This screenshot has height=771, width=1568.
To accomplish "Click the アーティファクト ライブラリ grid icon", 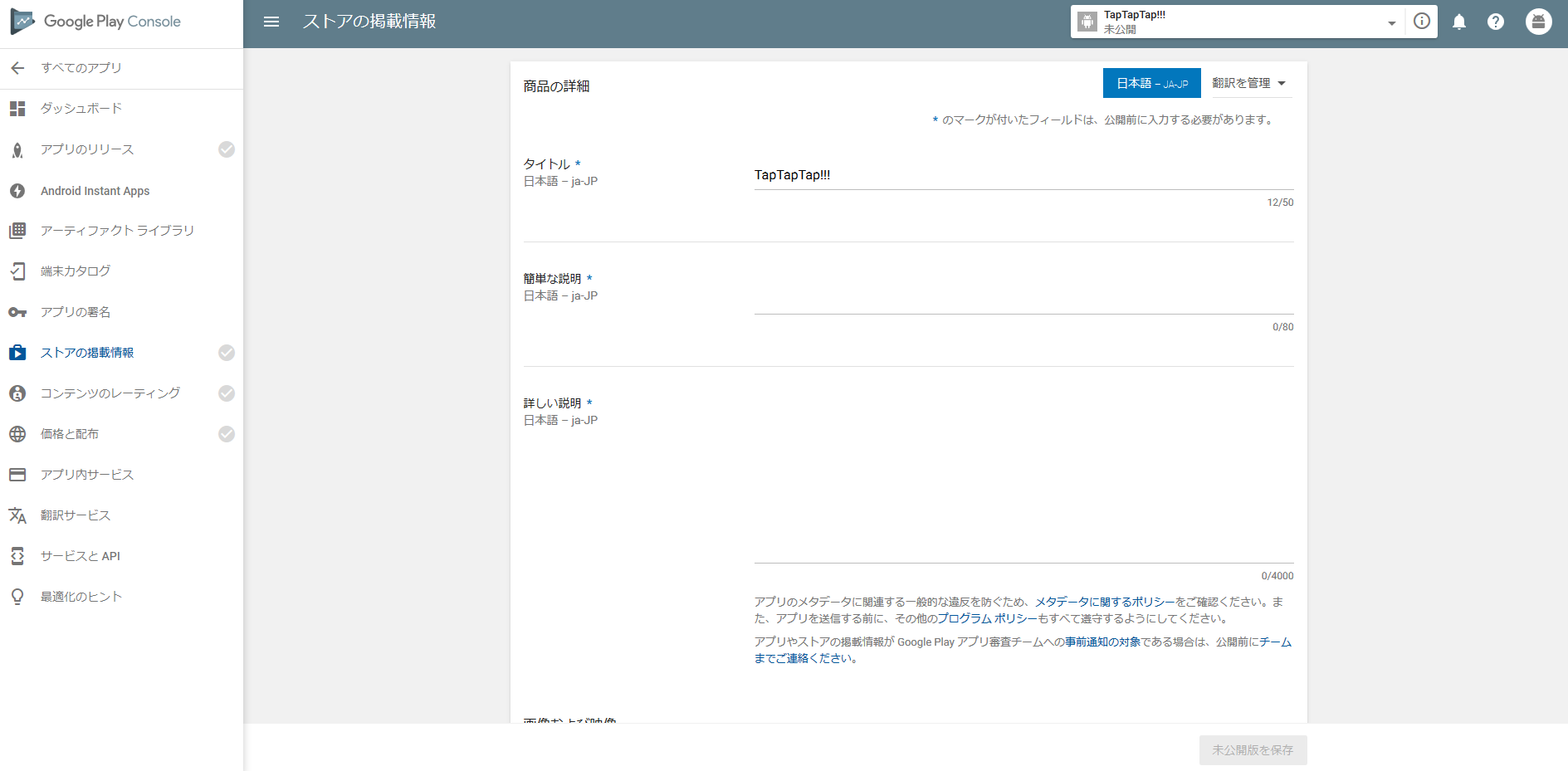I will pos(17,231).
